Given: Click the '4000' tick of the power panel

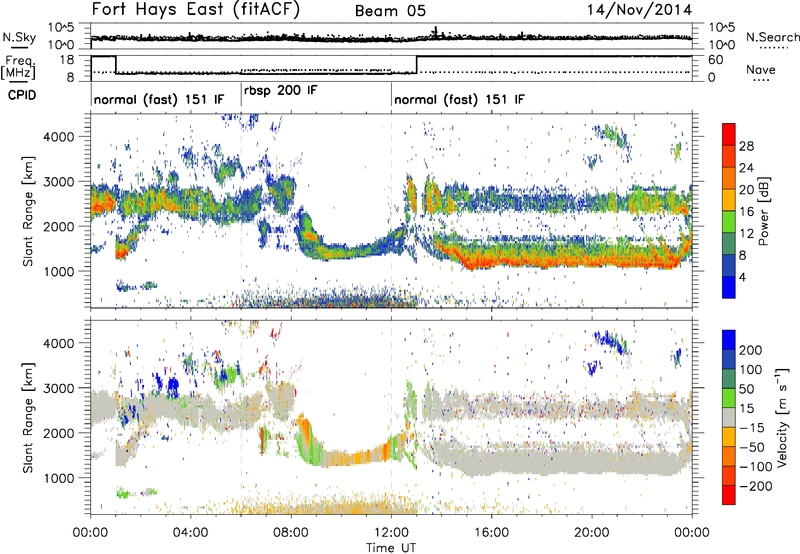Looking at the screenshot, I should [x=58, y=137].
